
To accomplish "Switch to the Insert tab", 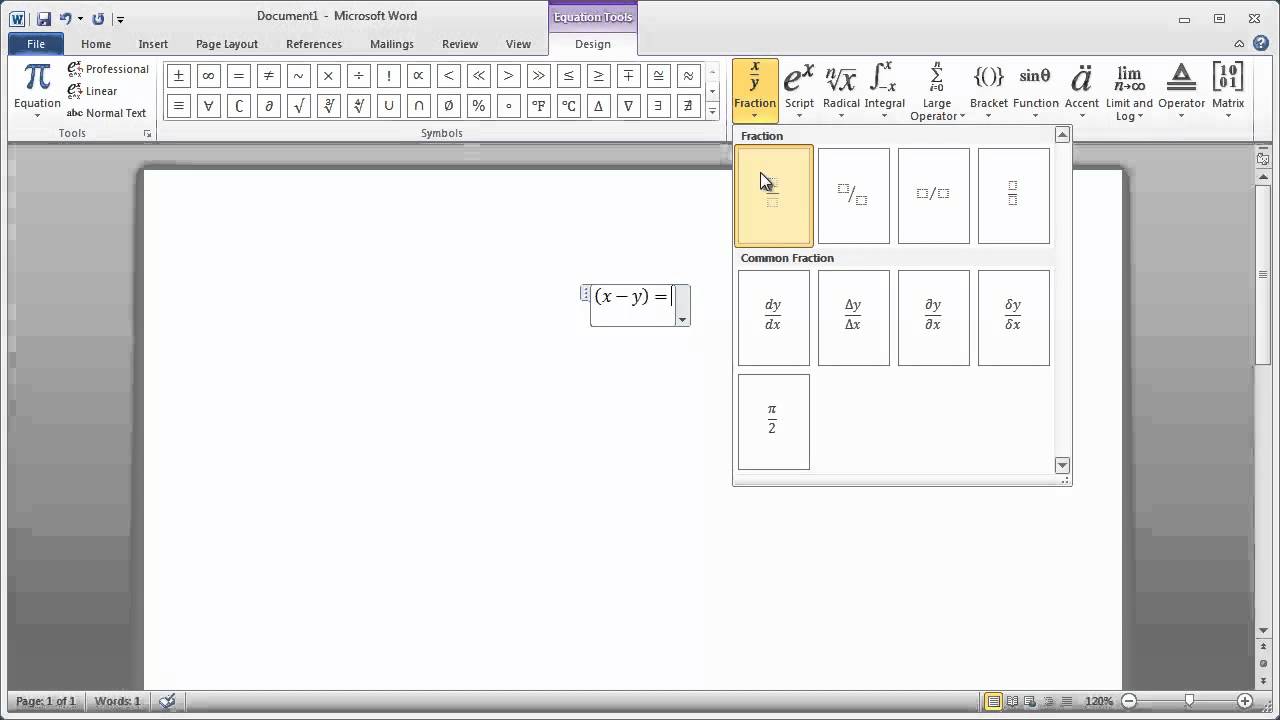I will pos(153,44).
